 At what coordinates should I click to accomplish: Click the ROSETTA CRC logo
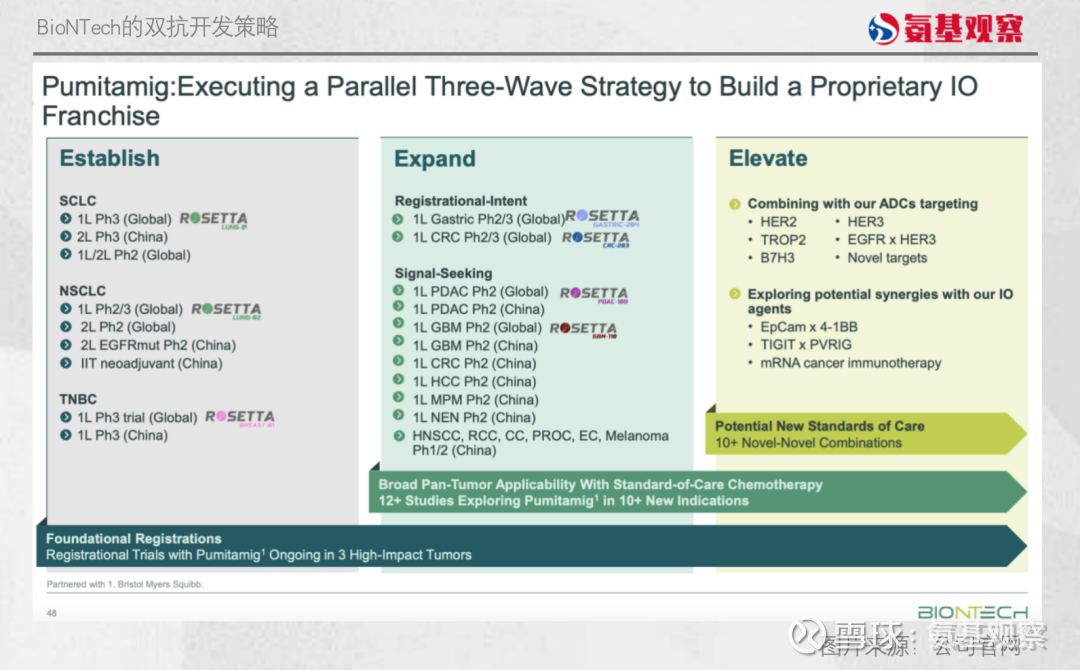pos(596,239)
